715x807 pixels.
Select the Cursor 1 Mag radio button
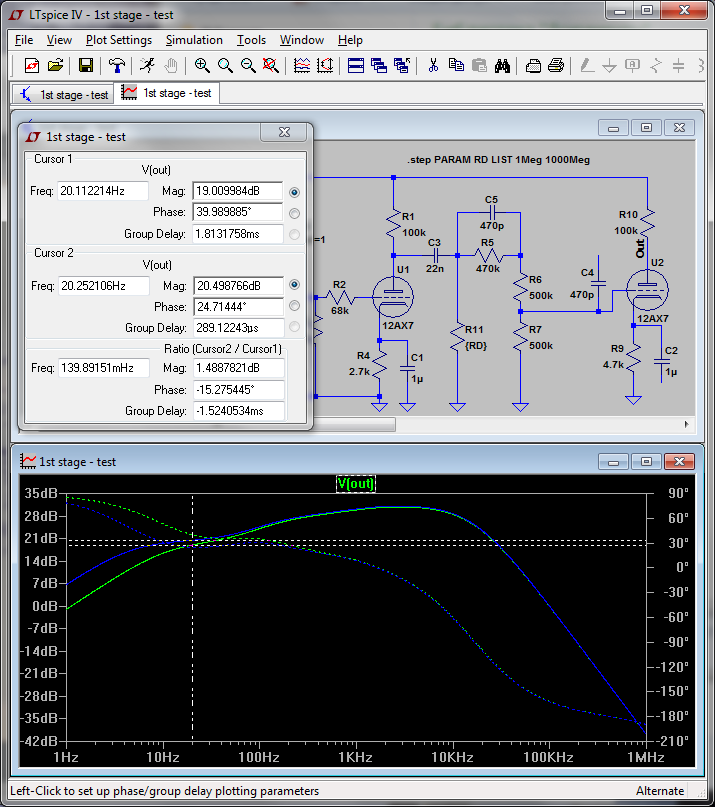(x=294, y=192)
